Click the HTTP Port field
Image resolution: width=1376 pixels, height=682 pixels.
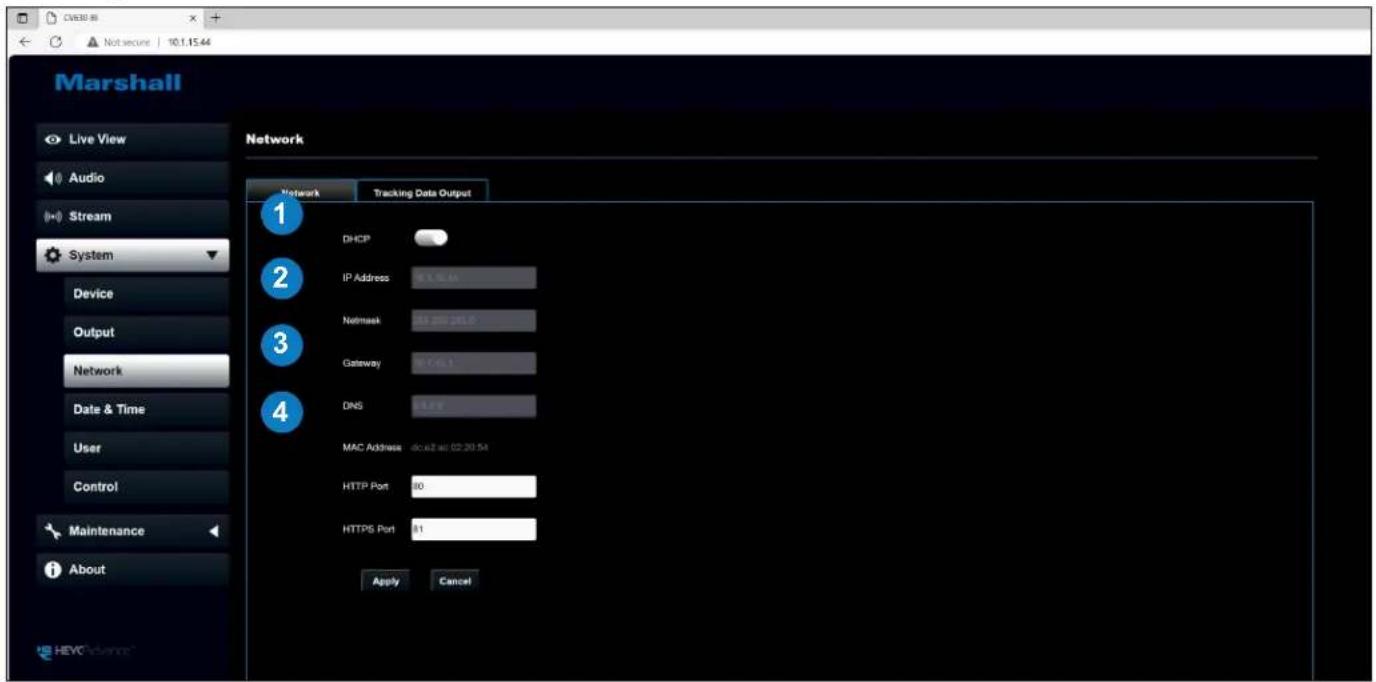[x=473, y=487]
